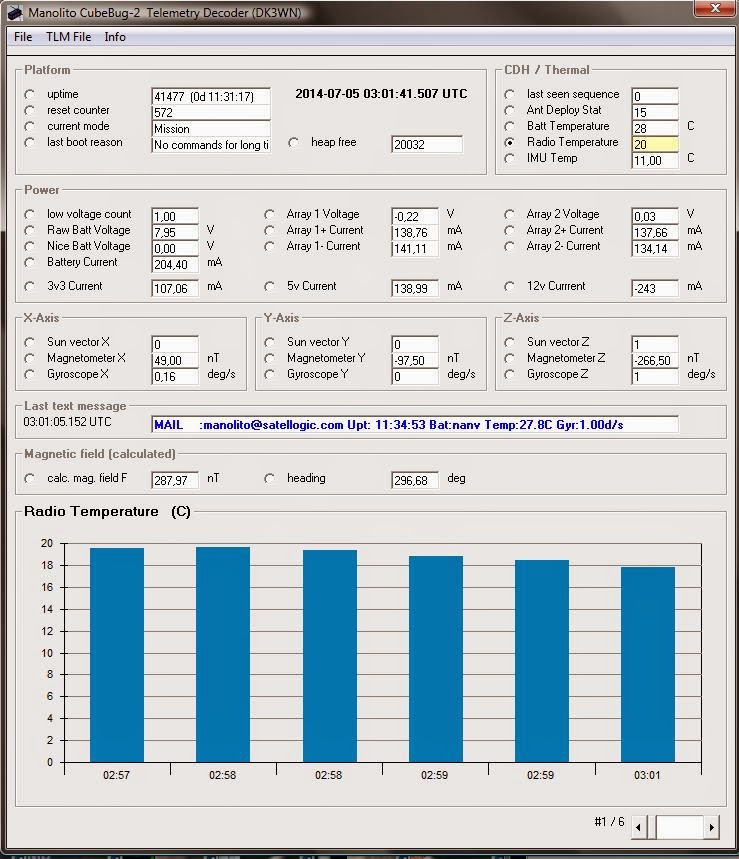The image size is (739, 859).
Task: Select Battery Current radio button
Action: 30,262
